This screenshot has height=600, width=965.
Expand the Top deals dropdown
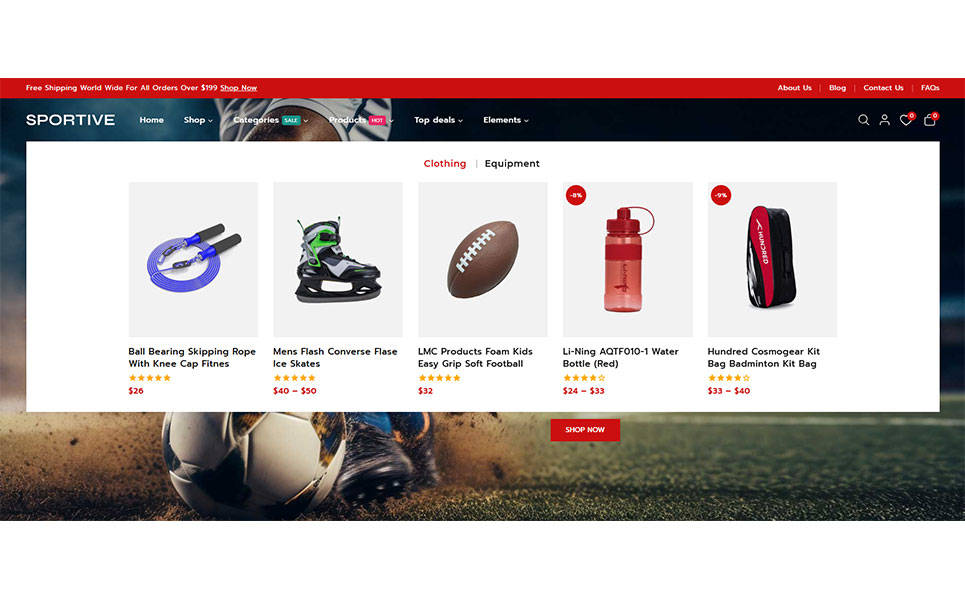tap(438, 120)
